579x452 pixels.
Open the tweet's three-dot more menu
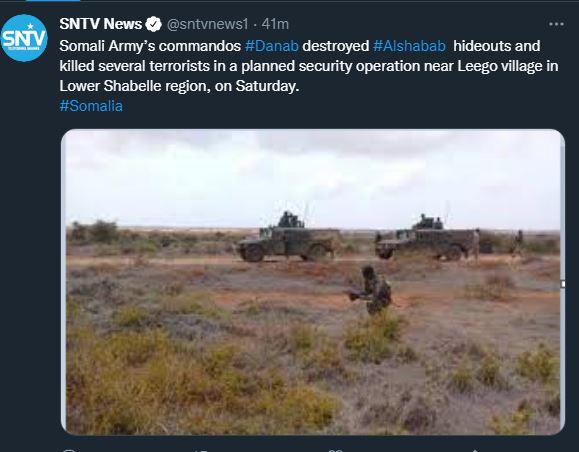point(556,24)
